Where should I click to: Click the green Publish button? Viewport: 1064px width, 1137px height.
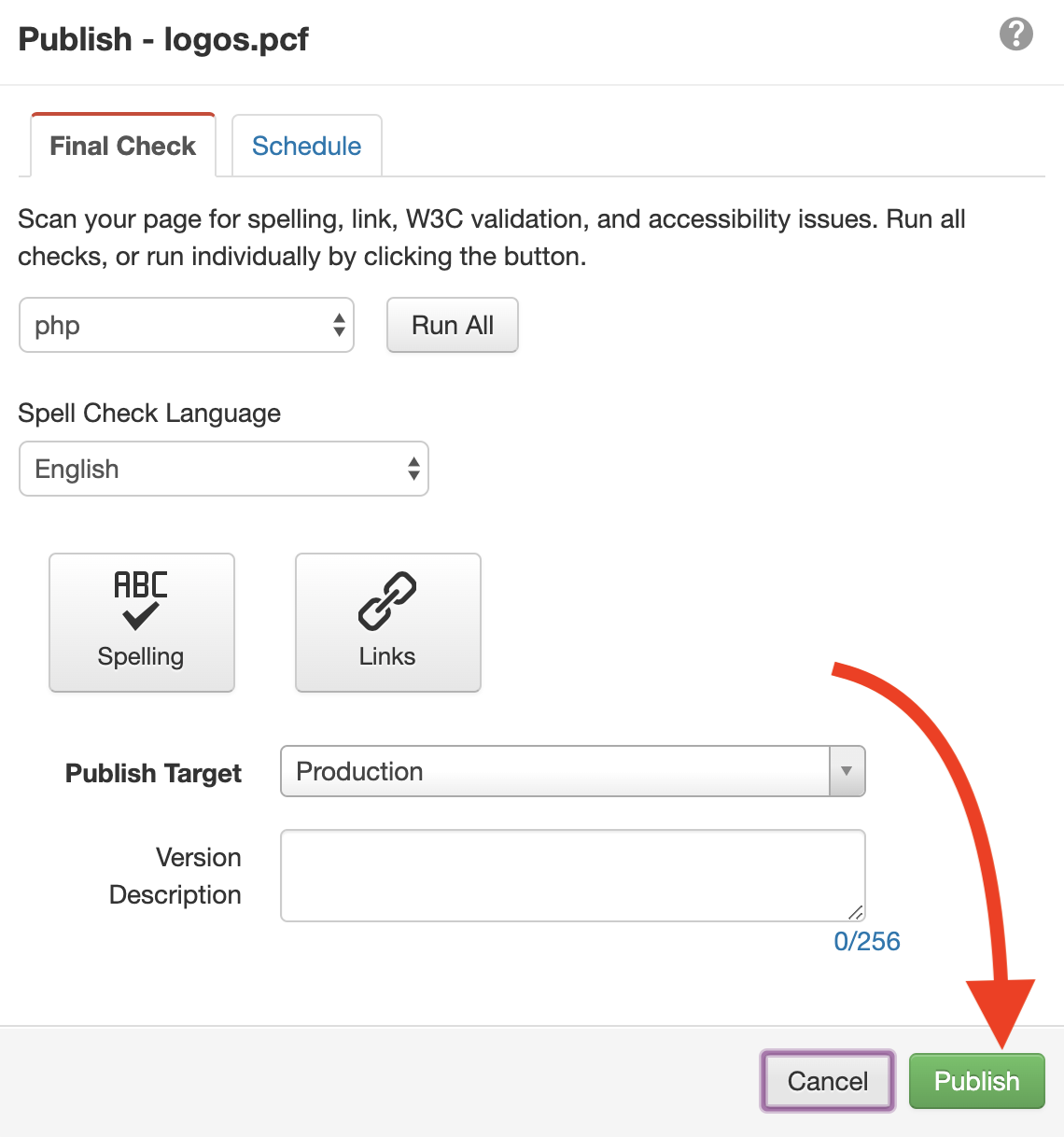tap(977, 1081)
